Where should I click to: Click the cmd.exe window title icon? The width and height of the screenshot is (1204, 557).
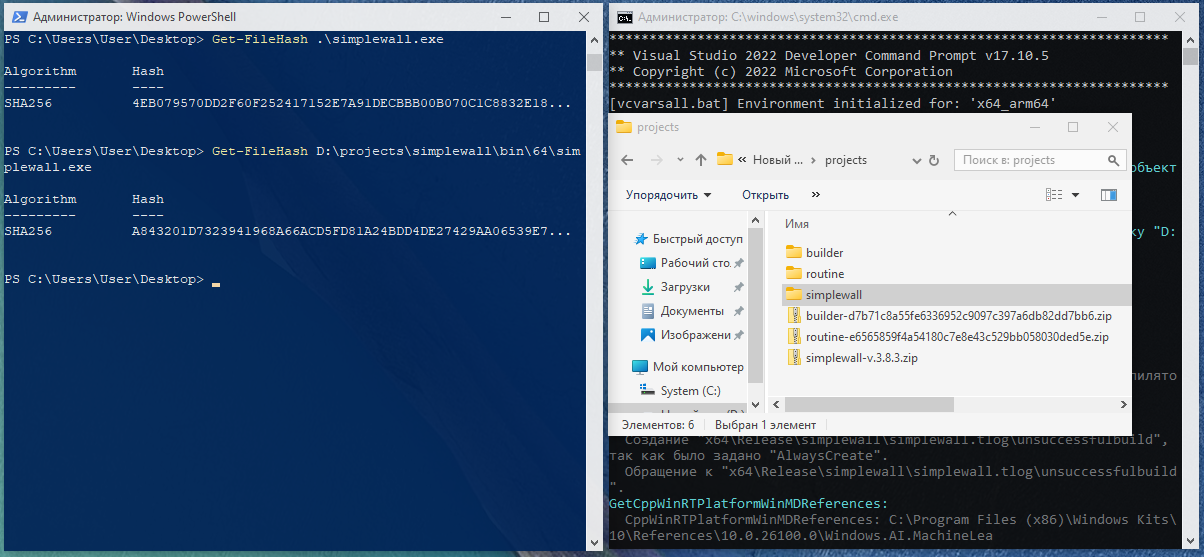[x=623, y=17]
